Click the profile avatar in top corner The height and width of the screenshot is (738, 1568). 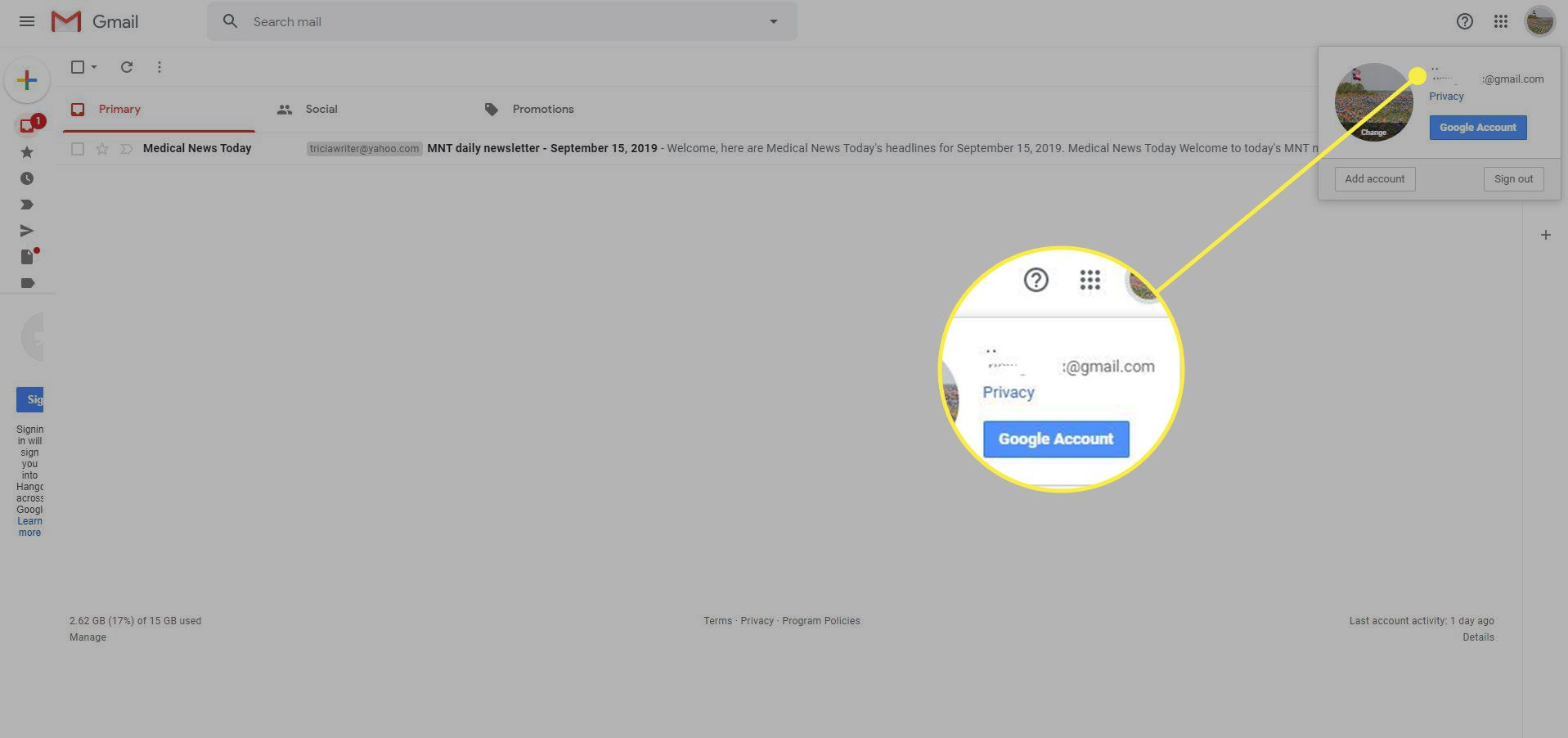click(x=1539, y=21)
